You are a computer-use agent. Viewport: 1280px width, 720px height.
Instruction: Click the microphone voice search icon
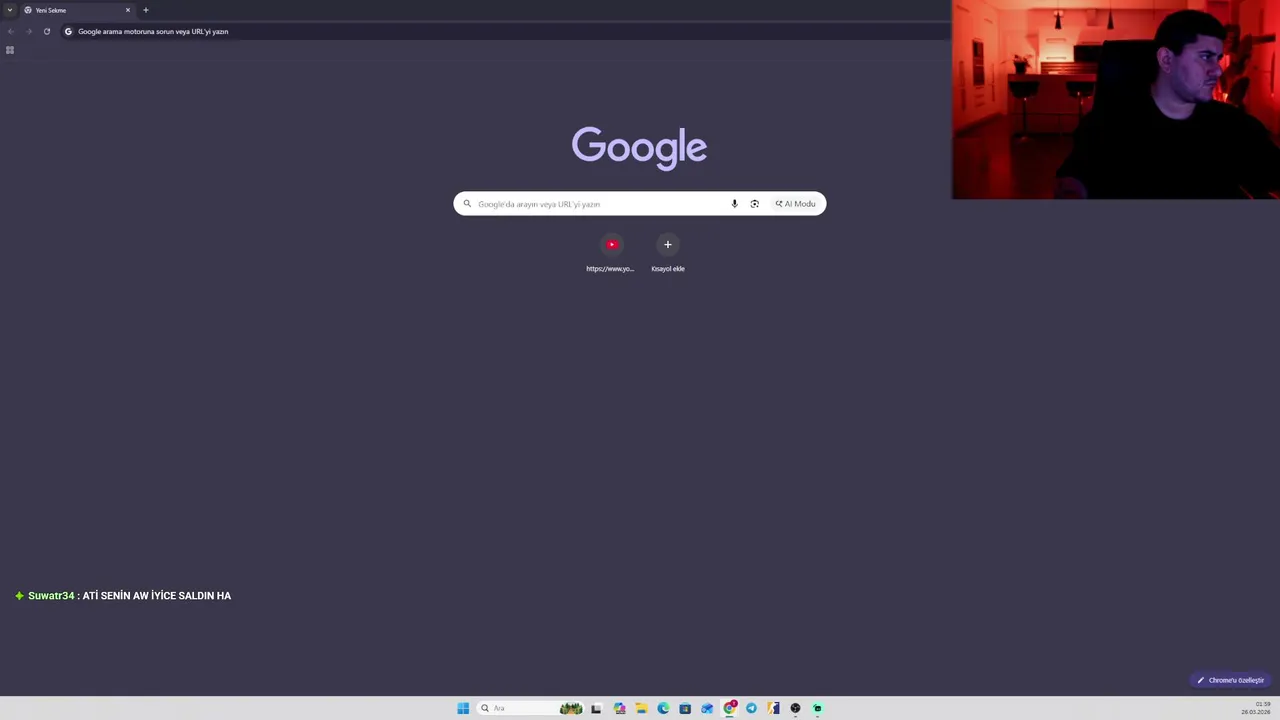[x=734, y=204]
